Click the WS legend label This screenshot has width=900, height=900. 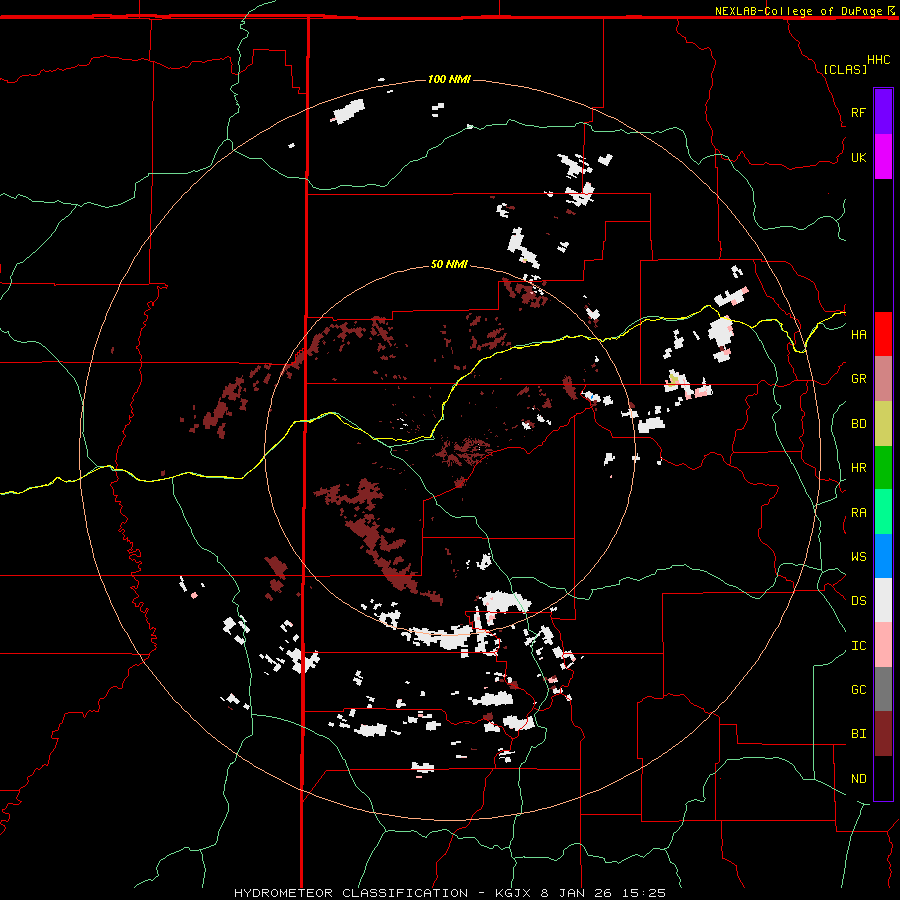point(858,557)
